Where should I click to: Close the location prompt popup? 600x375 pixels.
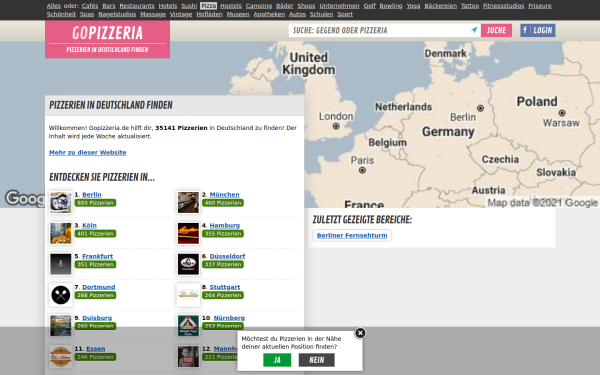point(360,333)
